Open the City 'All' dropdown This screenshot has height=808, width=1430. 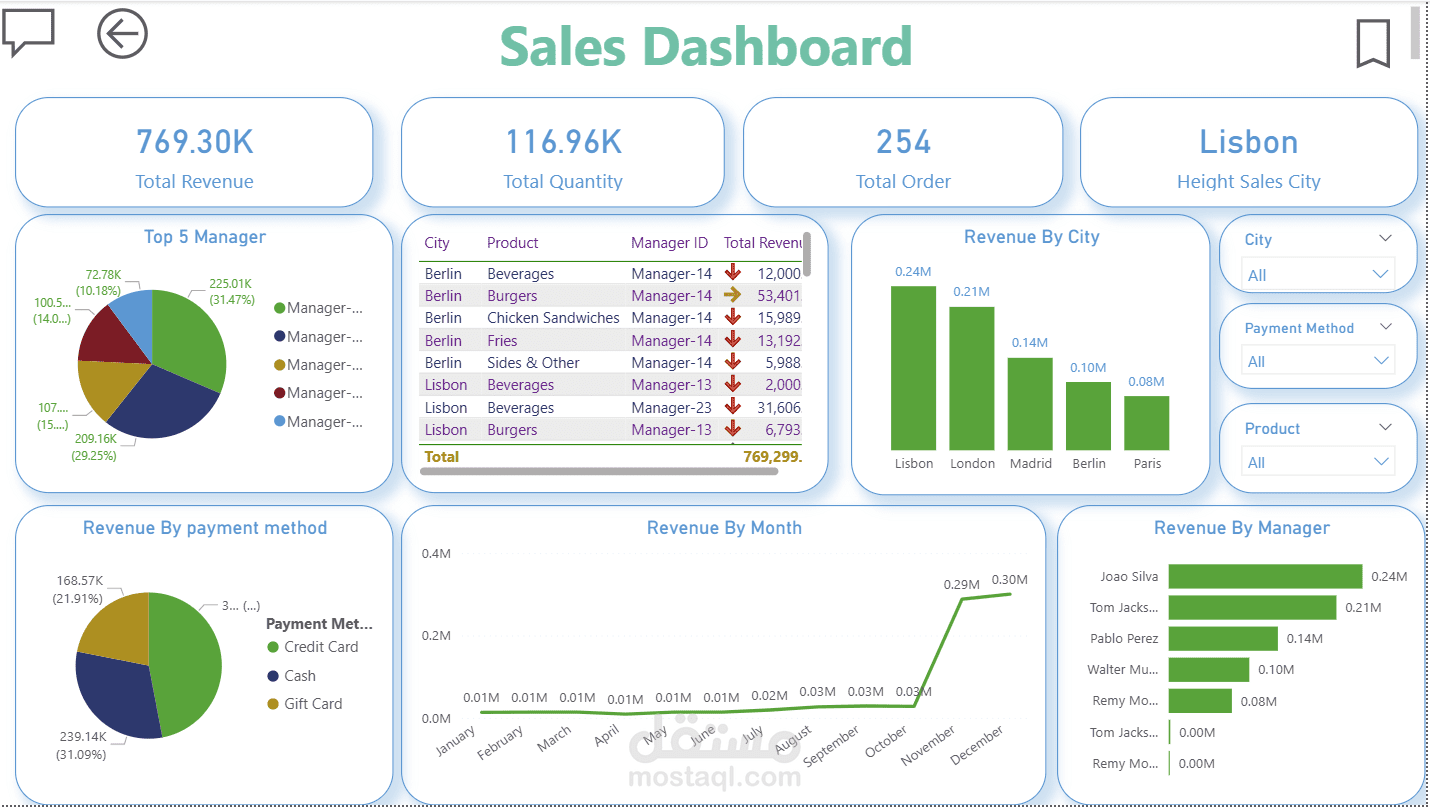1318,275
